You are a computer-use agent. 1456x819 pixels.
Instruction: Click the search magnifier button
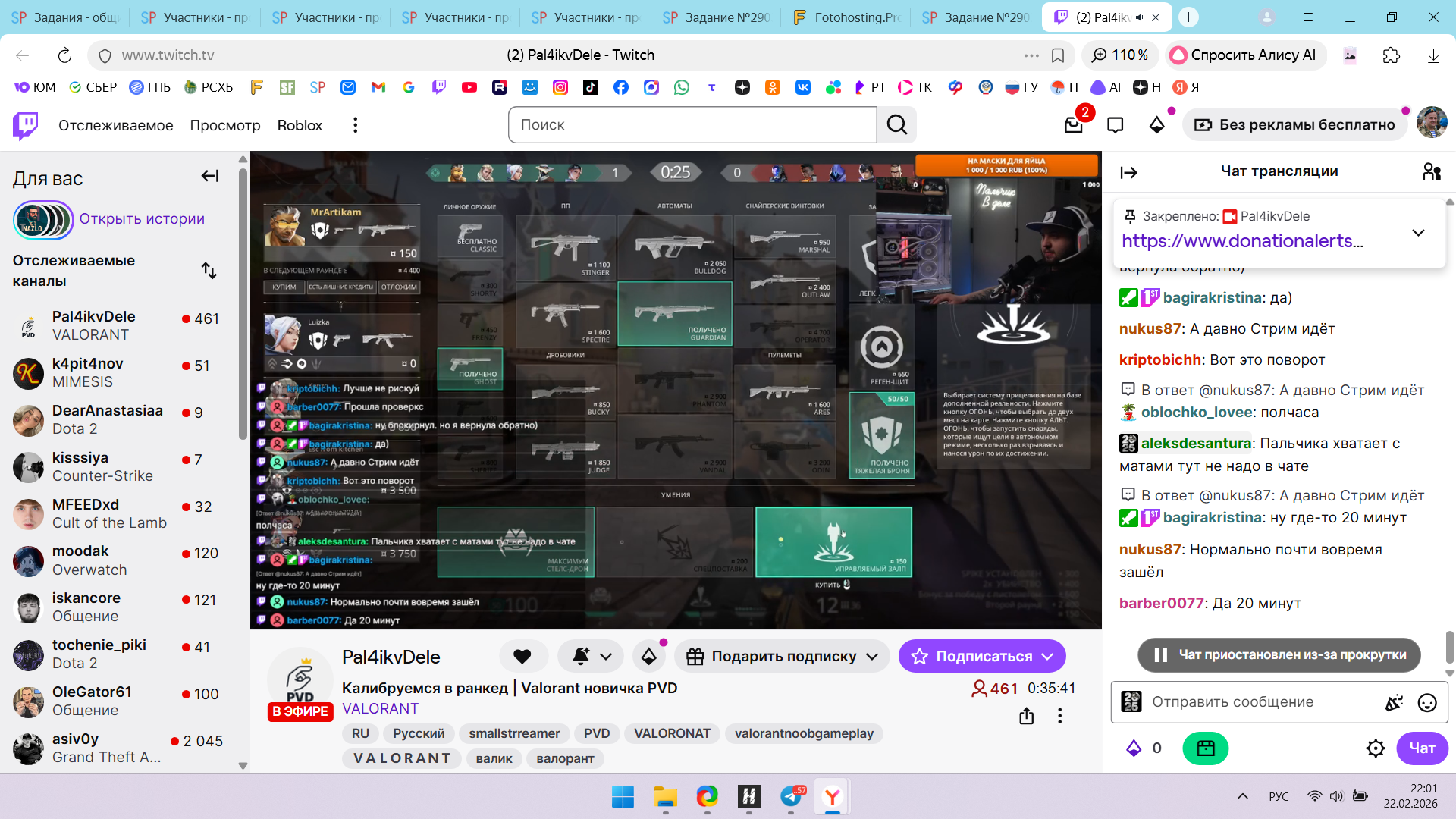pyautogui.click(x=896, y=125)
